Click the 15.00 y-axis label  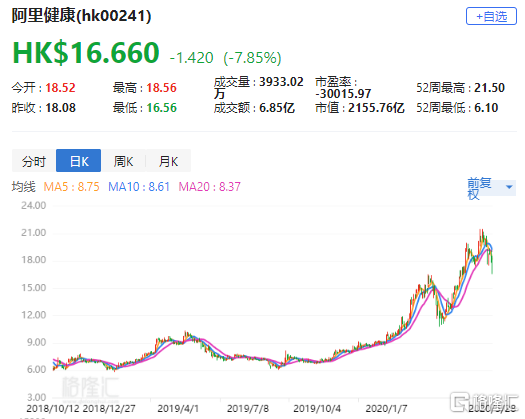click(x=33, y=288)
